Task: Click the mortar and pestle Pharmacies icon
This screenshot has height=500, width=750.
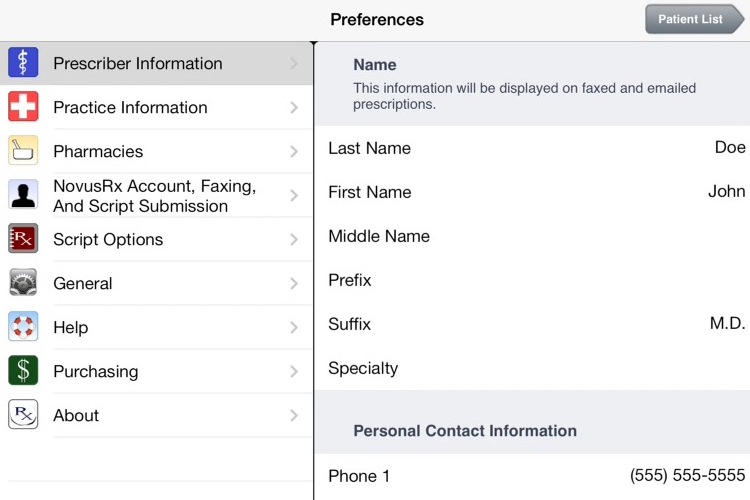Action: tap(23, 151)
